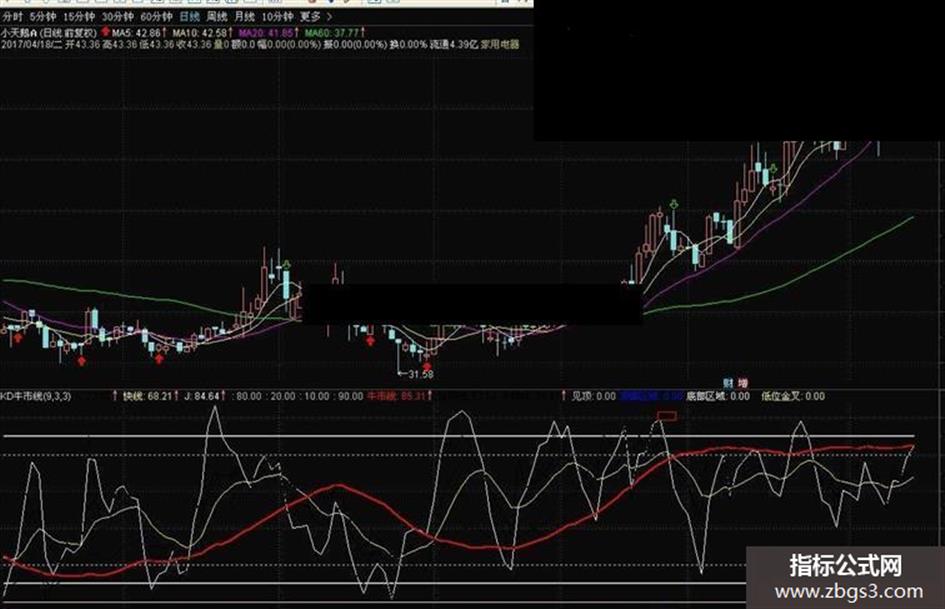
Task: Click the MA10: 42.58 indicator value
Action: [200, 33]
